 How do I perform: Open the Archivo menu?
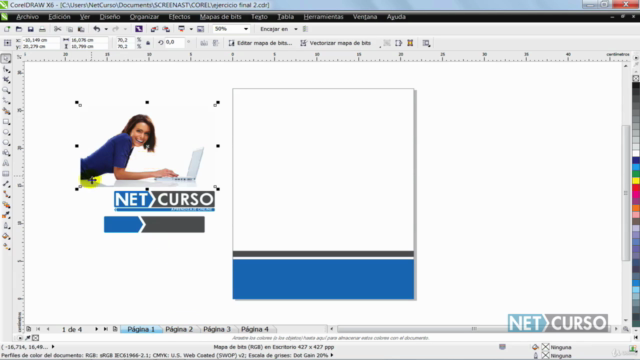(x=27, y=17)
